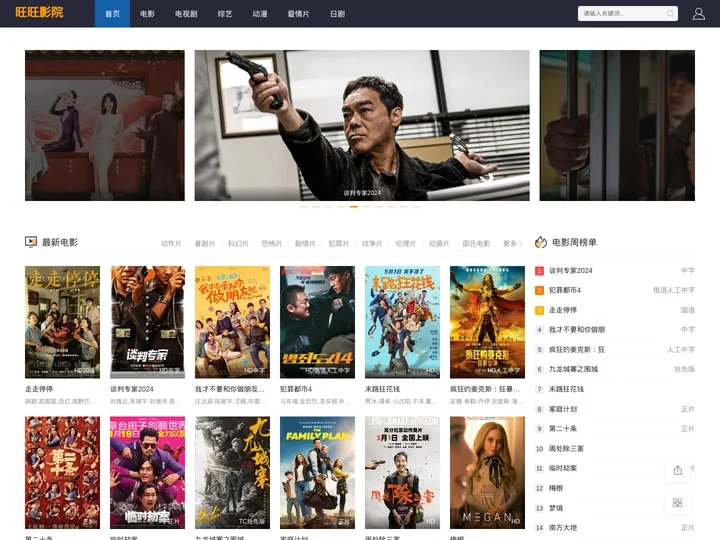Viewport: 720px width, 540px height.
Task: Filter by 剧情片 genre
Action: [305, 243]
